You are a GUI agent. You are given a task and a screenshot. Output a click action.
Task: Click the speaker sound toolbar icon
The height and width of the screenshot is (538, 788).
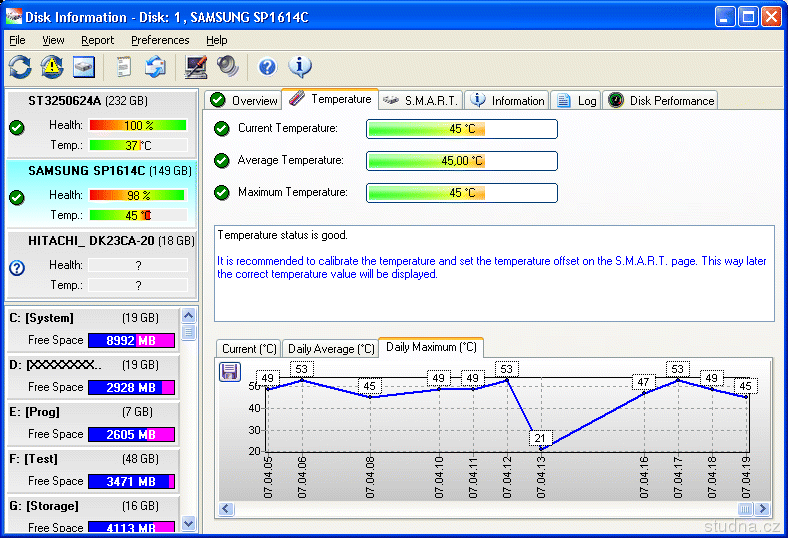[228, 67]
